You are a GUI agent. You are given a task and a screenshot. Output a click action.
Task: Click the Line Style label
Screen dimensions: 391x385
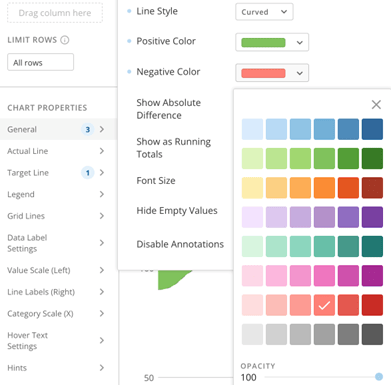click(157, 11)
